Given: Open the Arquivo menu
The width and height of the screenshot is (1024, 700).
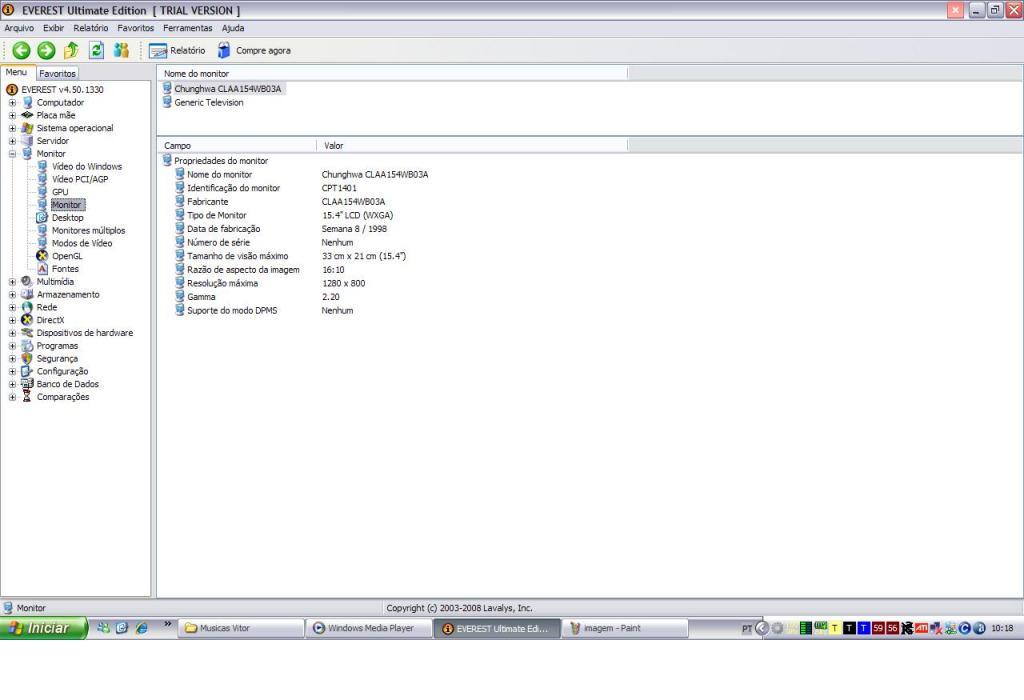Looking at the screenshot, I should pos(19,28).
